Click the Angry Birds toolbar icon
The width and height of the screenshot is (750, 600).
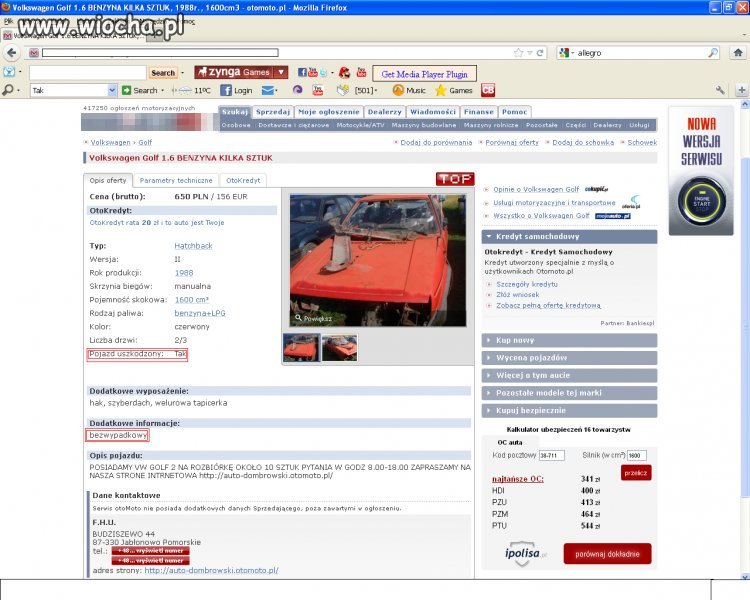pos(344,72)
